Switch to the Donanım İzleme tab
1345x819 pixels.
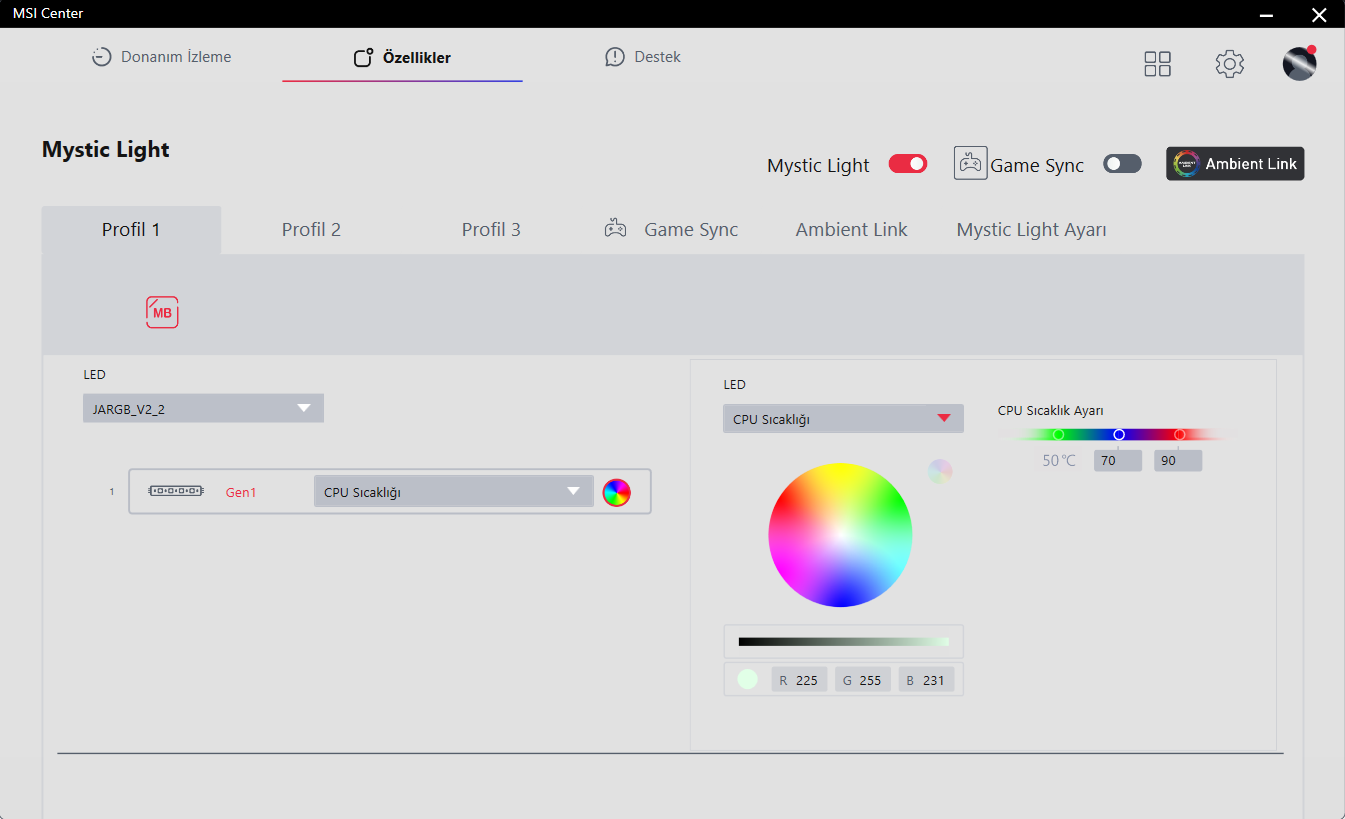pos(162,57)
